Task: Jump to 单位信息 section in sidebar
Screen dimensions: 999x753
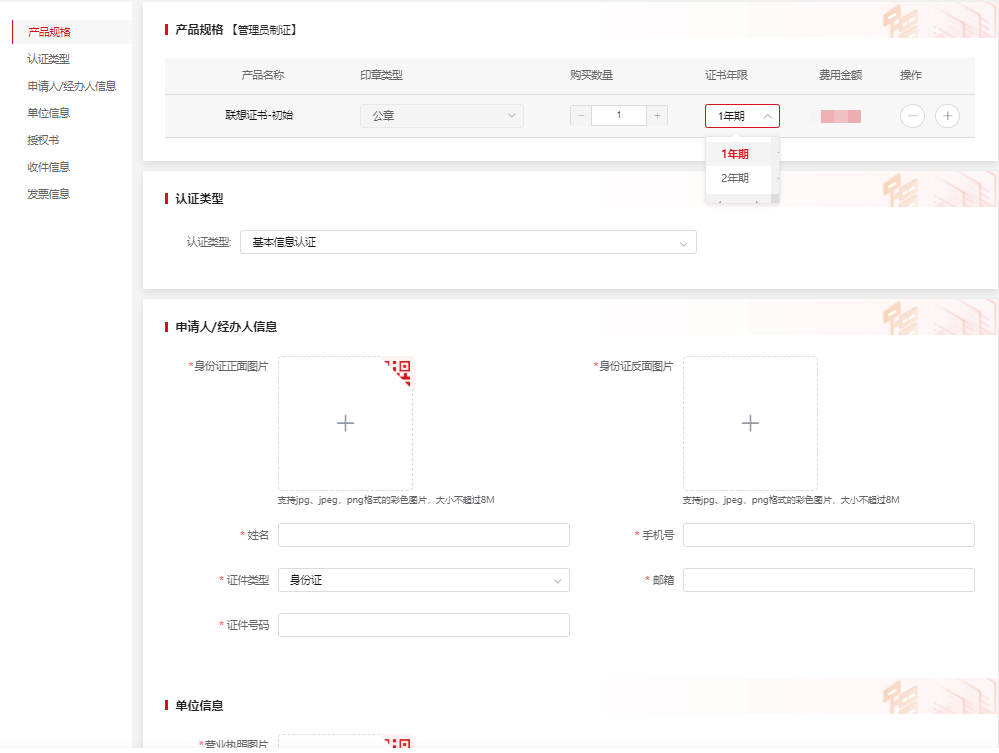Action: (x=49, y=113)
